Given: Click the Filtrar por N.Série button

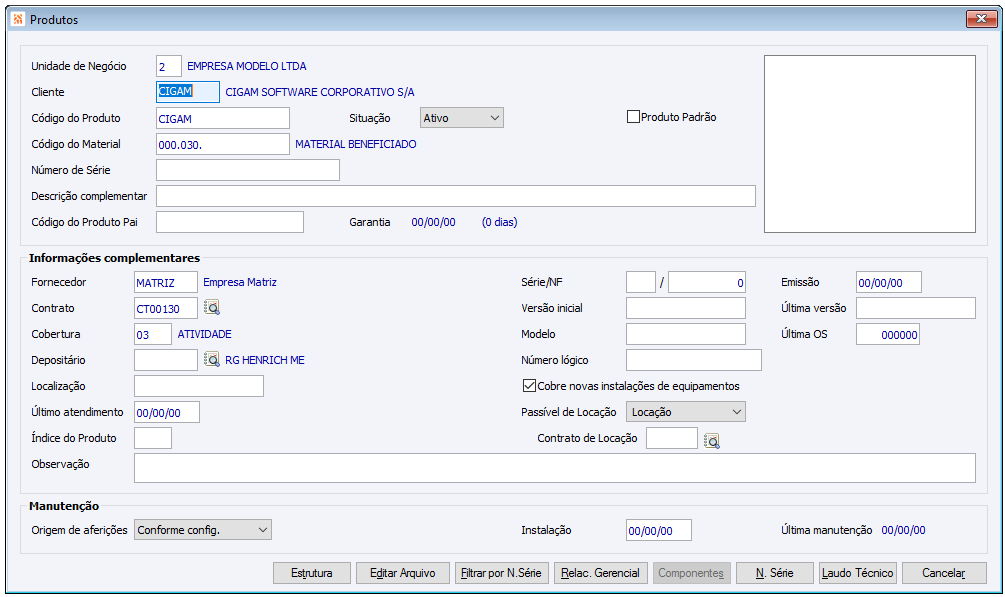Looking at the screenshot, I should coord(501,573).
